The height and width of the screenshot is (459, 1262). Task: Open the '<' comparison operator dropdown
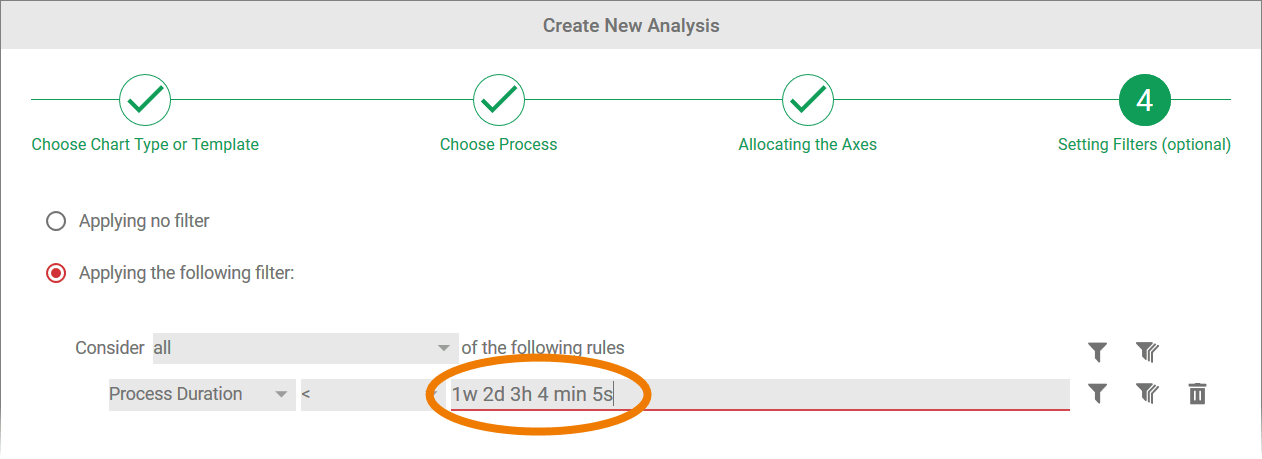tap(365, 394)
